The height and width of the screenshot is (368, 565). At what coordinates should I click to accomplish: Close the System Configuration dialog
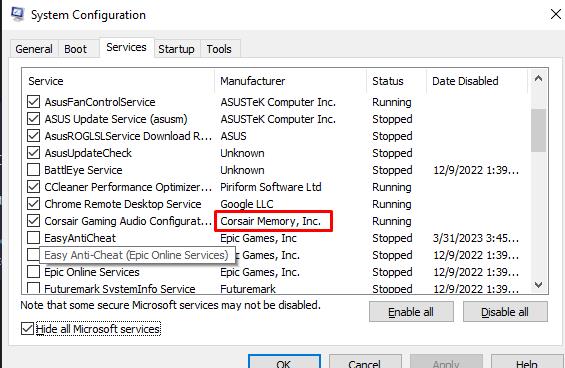click(x=556, y=14)
